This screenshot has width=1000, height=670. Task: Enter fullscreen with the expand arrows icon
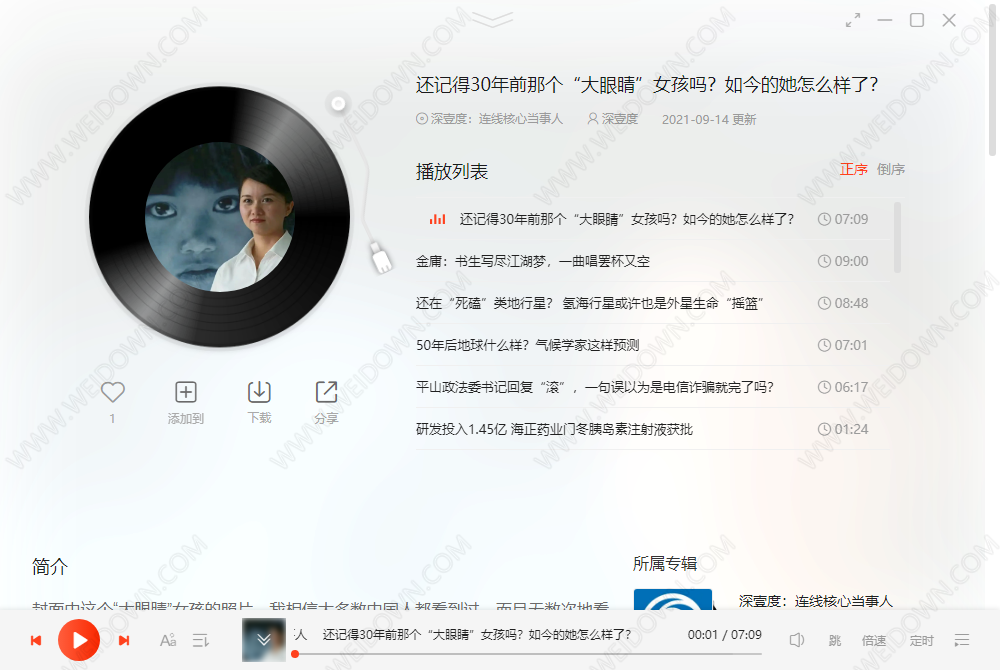tap(853, 20)
